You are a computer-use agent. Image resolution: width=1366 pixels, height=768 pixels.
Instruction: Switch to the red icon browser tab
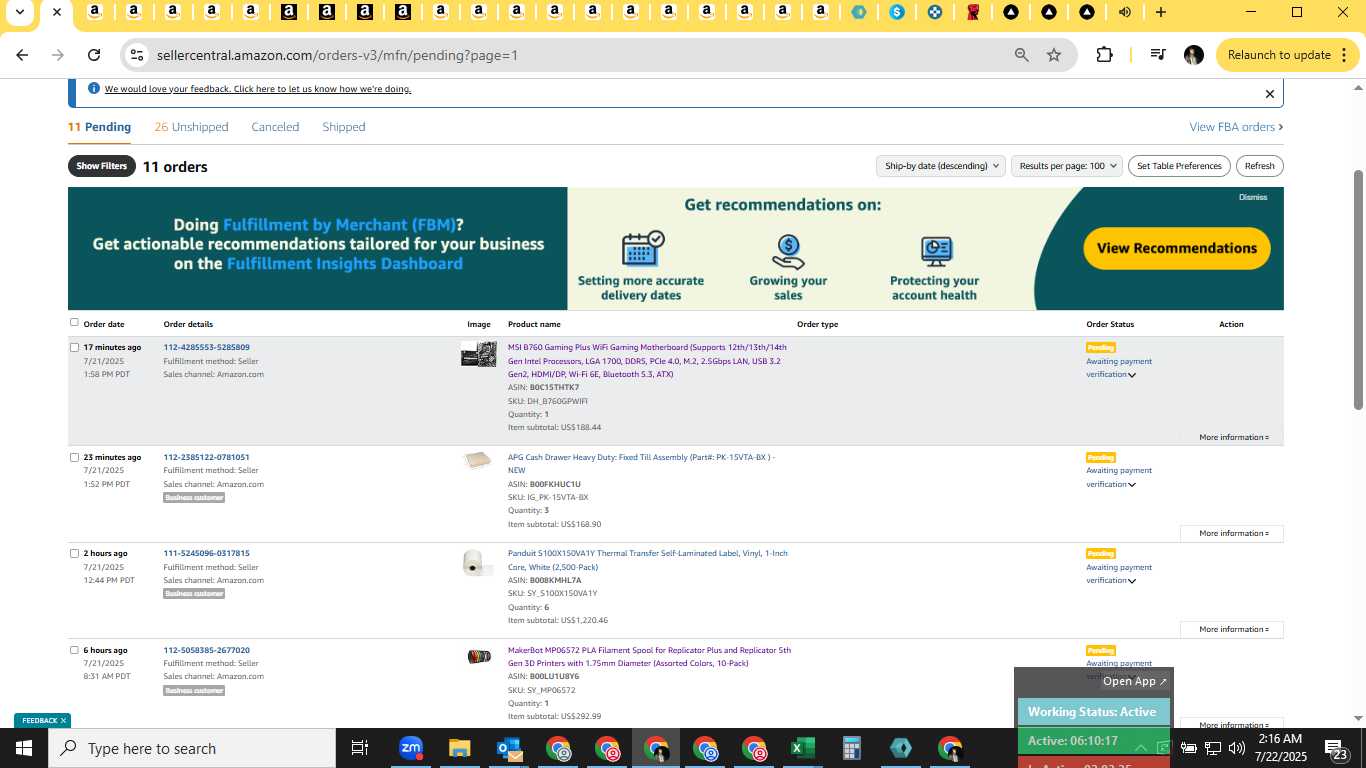(973, 12)
